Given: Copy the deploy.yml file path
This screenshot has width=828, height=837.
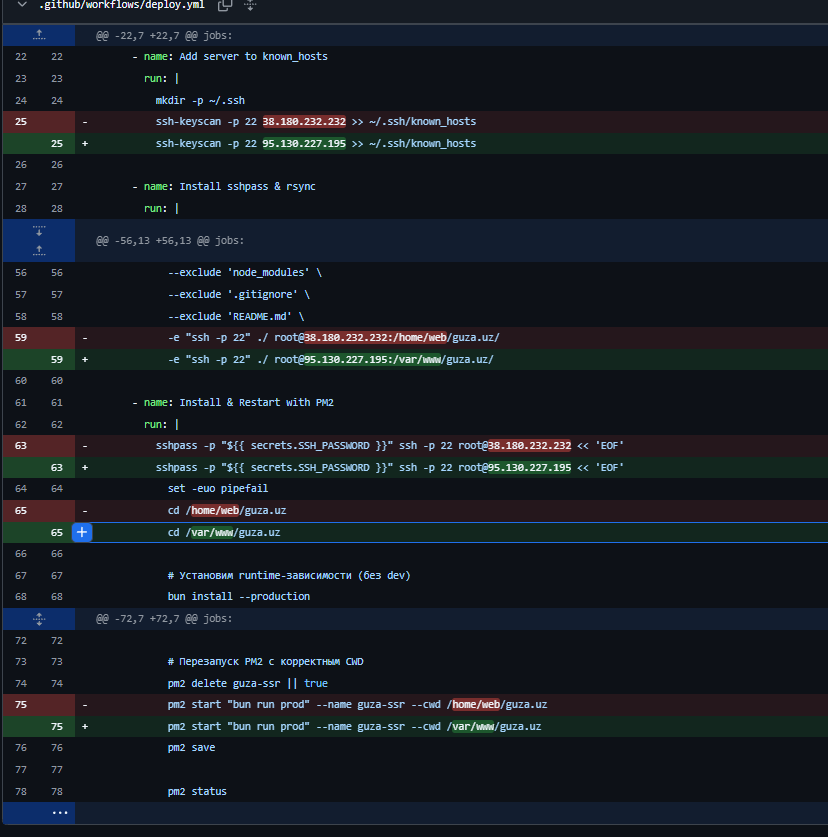Looking at the screenshot, I should 225,5.
